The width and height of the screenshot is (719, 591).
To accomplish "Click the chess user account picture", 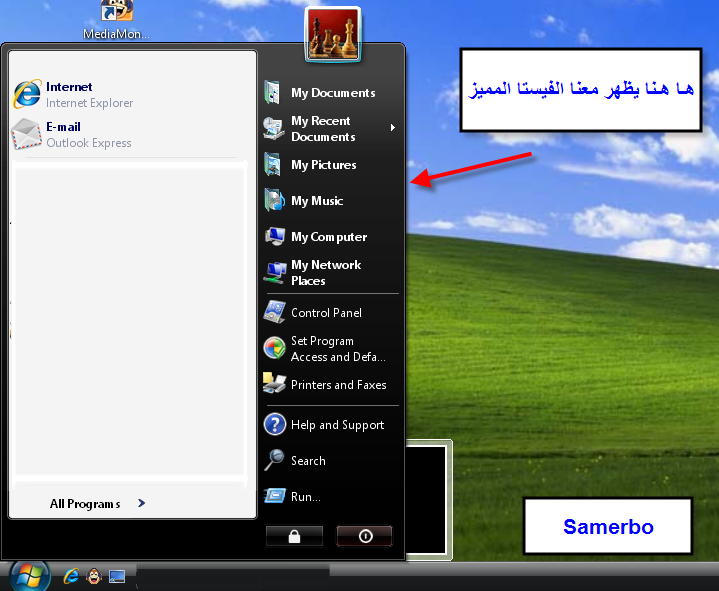I will (333, 34).
